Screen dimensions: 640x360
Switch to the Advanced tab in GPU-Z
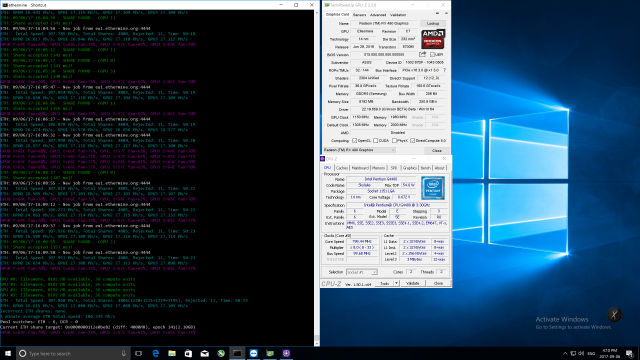pos(378,15)
